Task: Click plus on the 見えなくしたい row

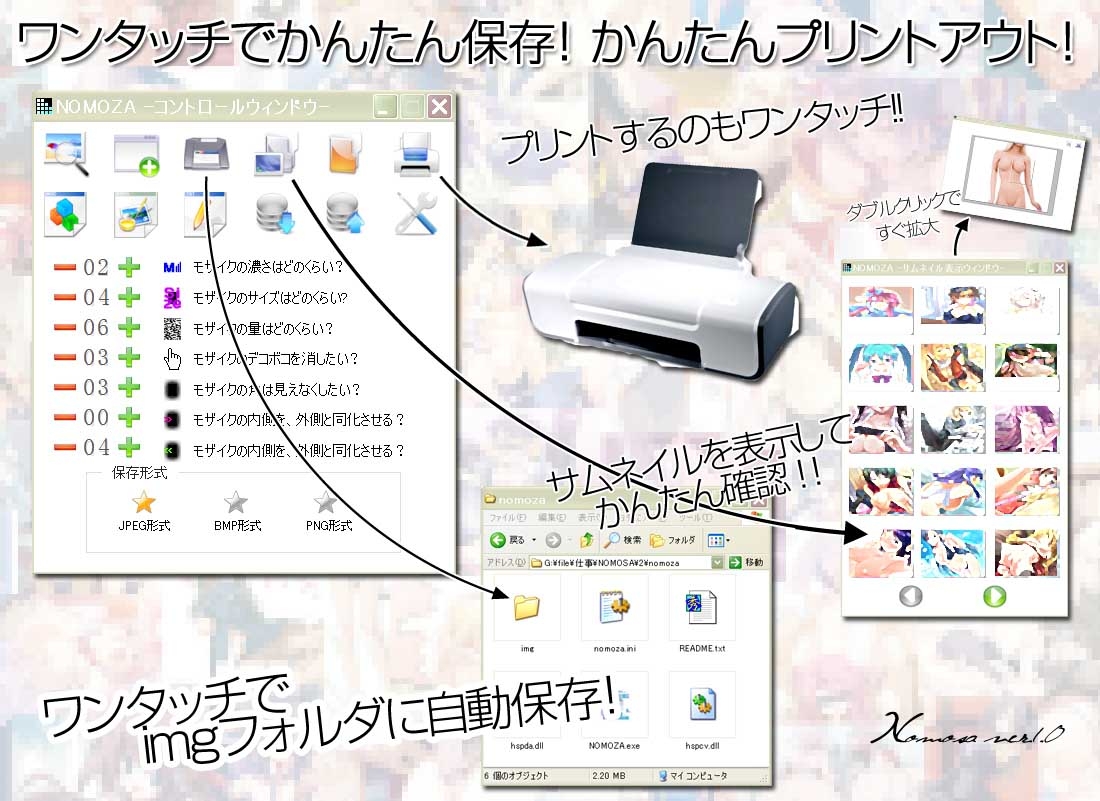Action: (x=128, y=388)
